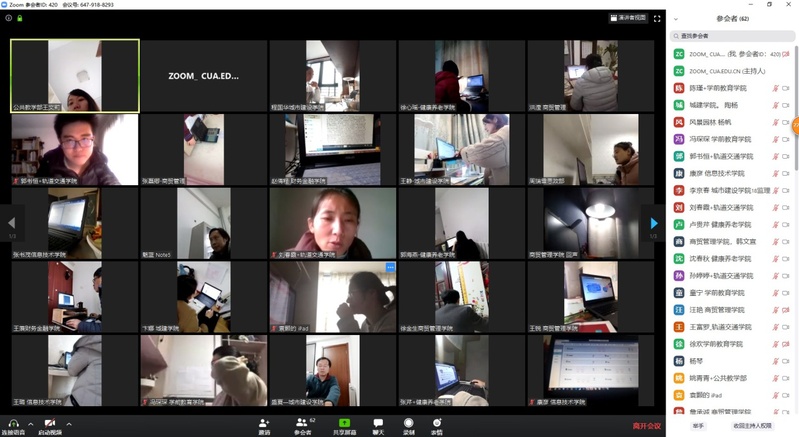Select the 郭书恒+轨道交通学院 video tile
This screenshot has height=437, width=799.
pyautogui.click(x=75, y=149)
